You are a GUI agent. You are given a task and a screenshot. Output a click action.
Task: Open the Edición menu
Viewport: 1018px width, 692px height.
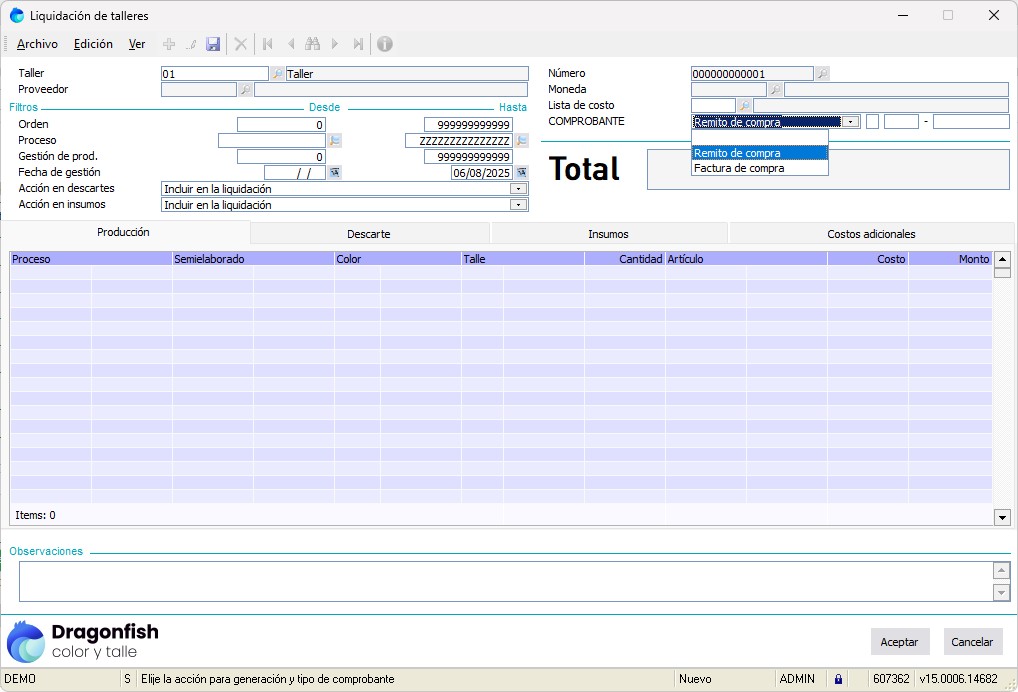coord(93,44)
